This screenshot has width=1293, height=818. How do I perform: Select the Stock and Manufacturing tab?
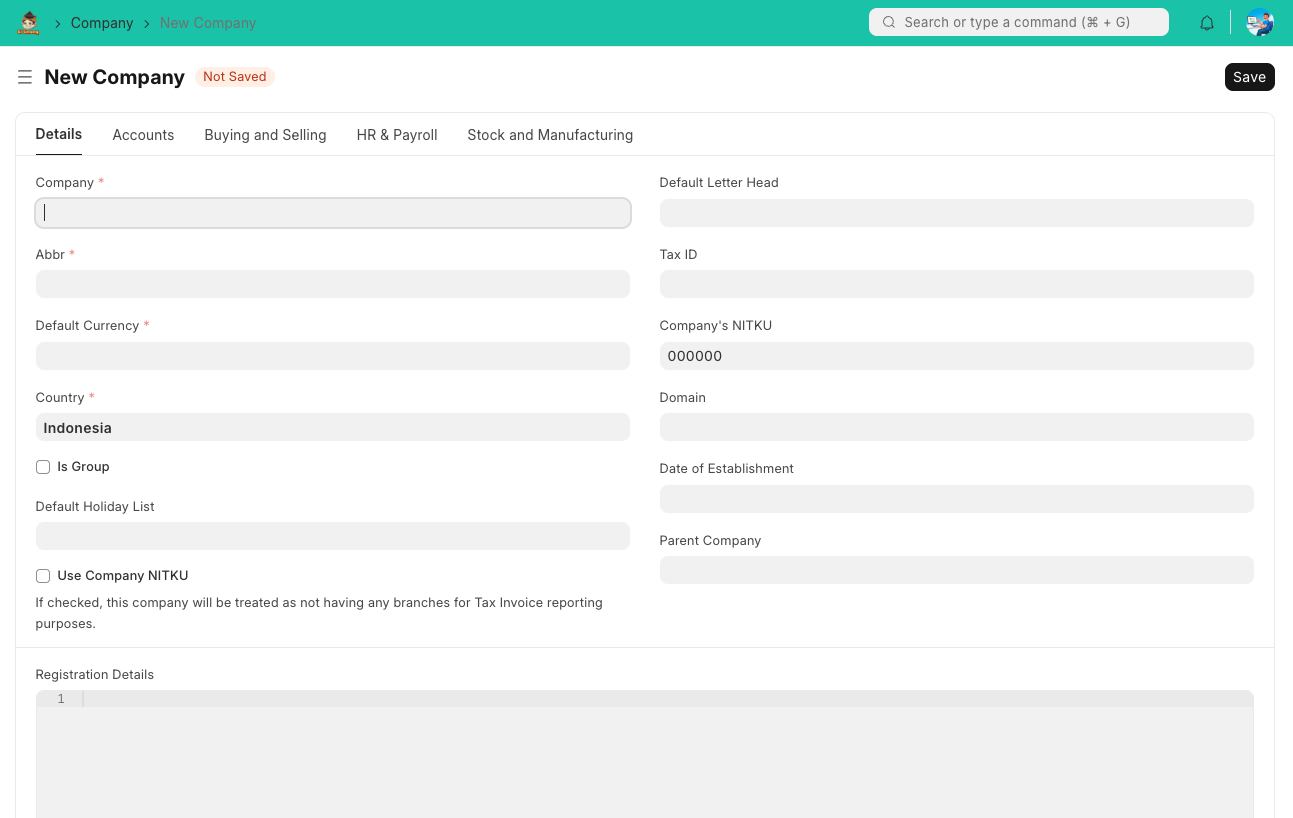[550, 135]
